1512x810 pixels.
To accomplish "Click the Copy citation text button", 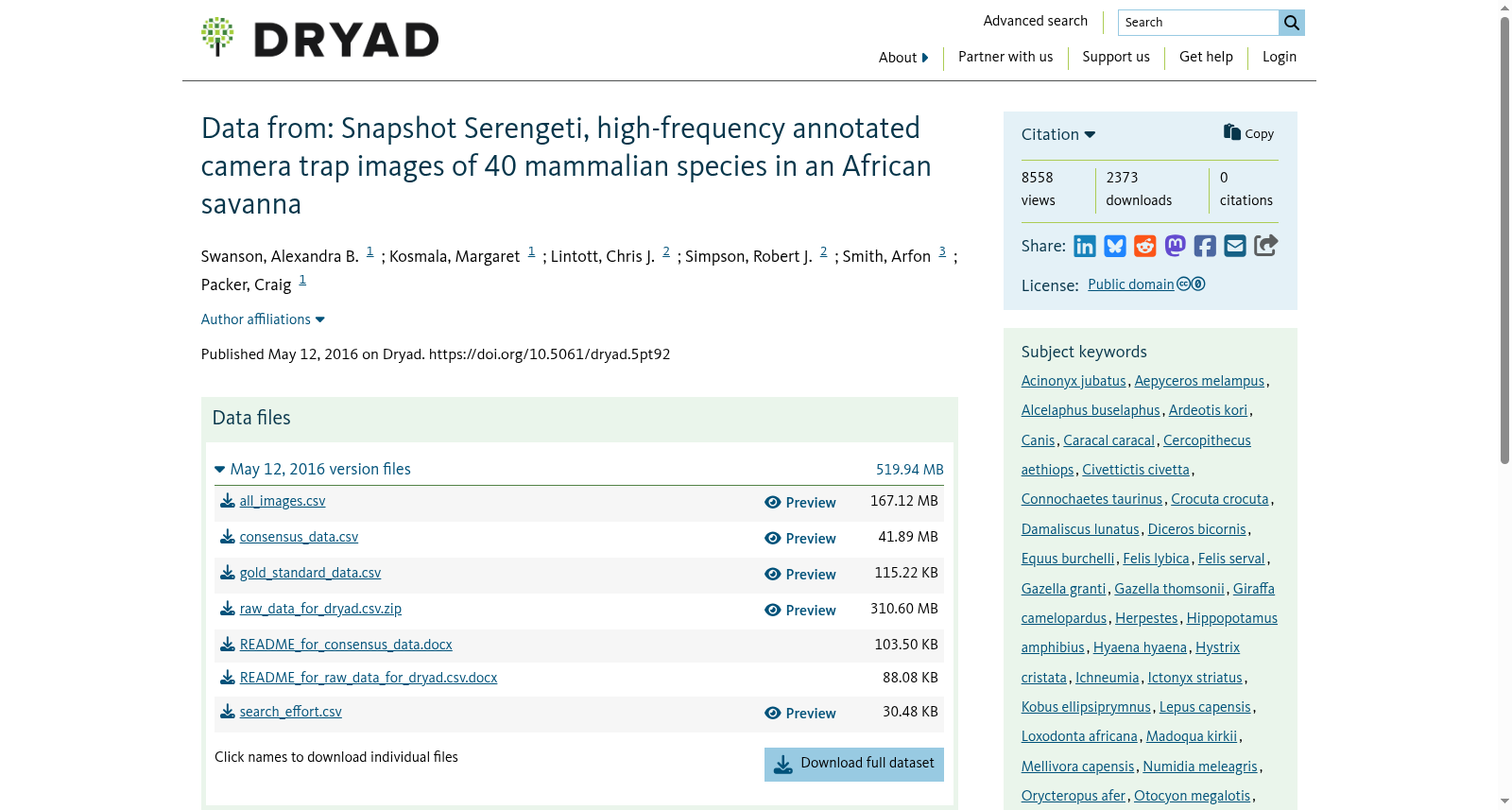I will click(1259, 134).
